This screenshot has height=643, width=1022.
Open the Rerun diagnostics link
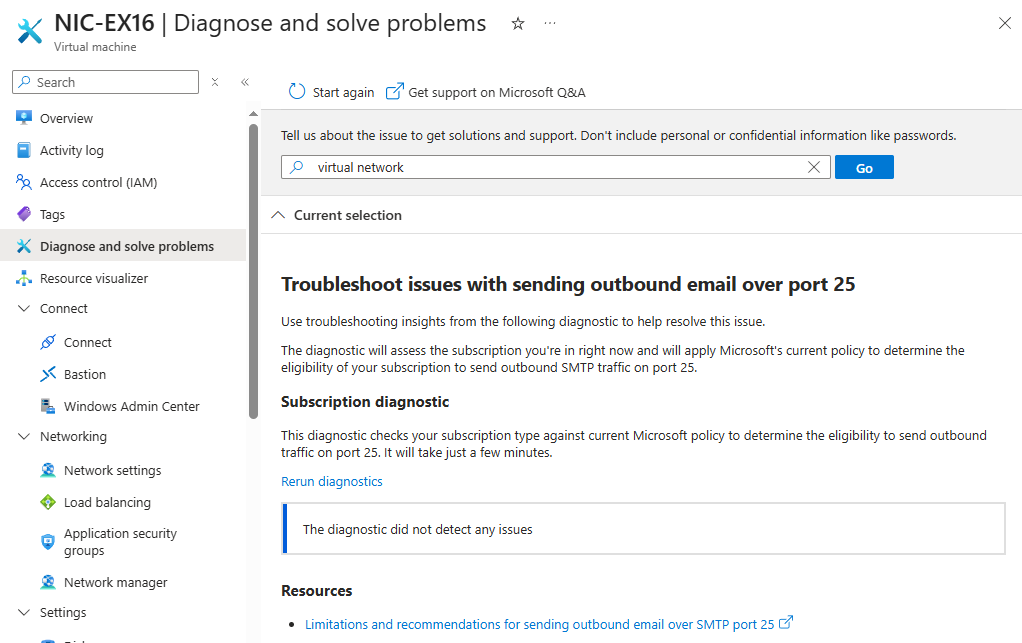tap(331, 481)
